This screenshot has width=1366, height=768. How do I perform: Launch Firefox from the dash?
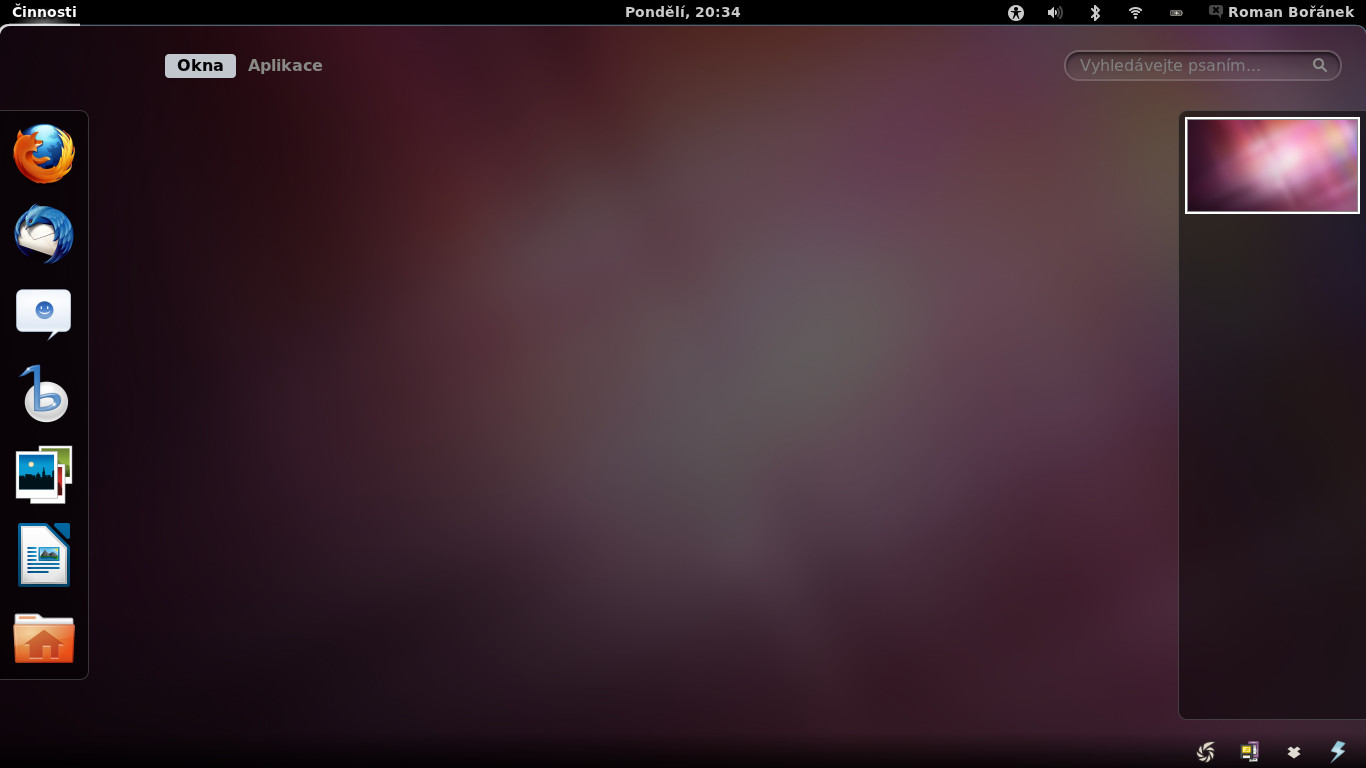[44, 154]
